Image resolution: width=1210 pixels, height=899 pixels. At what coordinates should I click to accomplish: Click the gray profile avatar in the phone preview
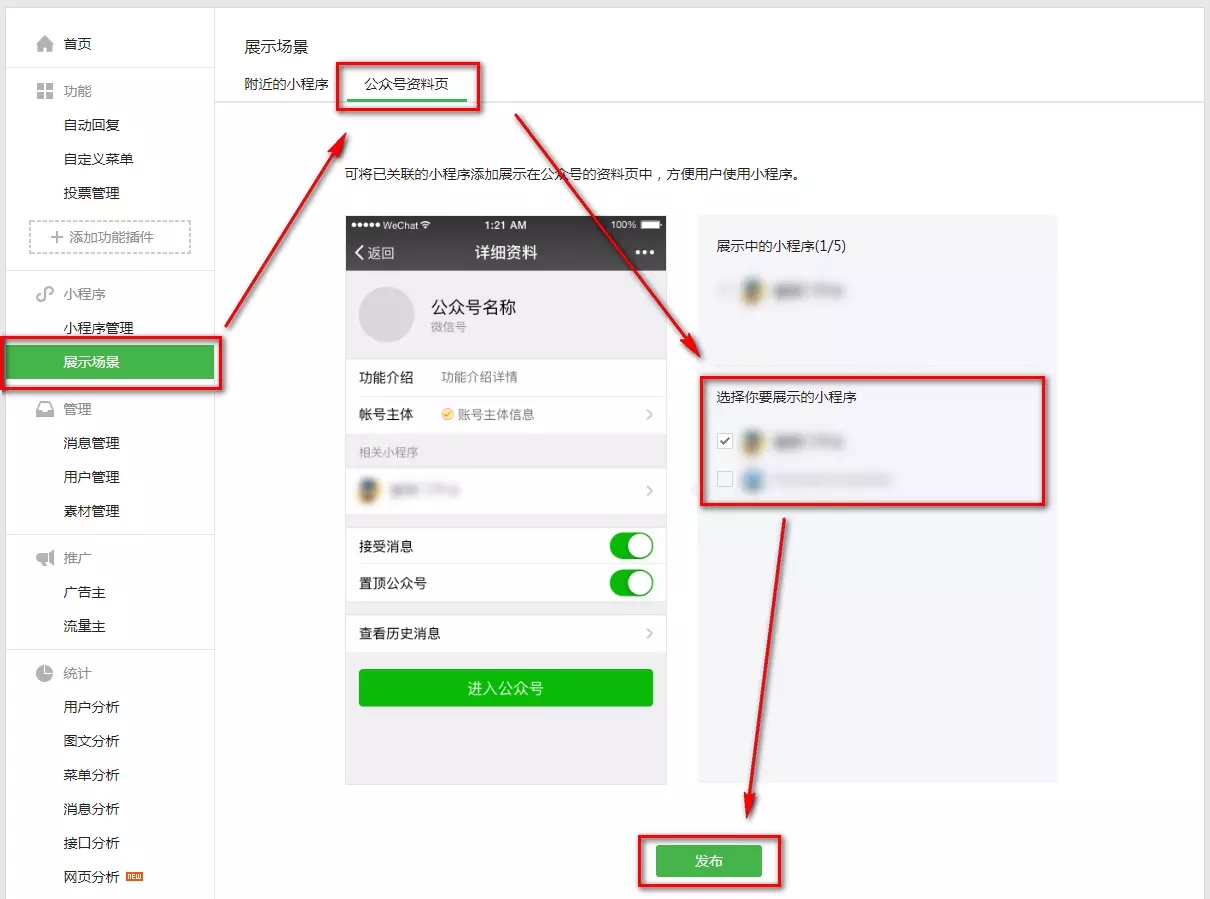386,315
